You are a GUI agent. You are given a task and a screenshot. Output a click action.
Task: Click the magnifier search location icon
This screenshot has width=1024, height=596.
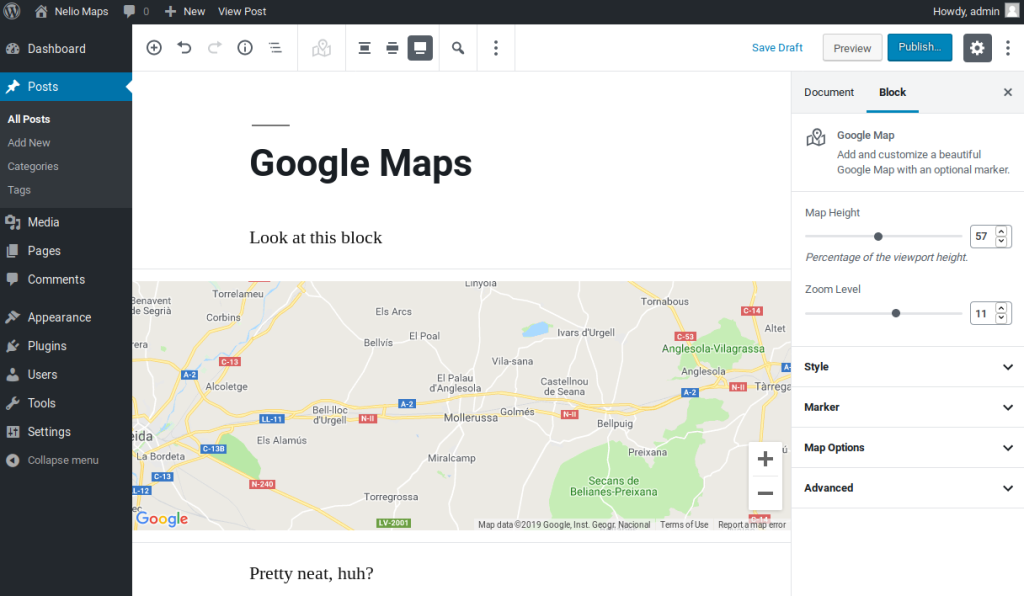click(x=458, y=48)
